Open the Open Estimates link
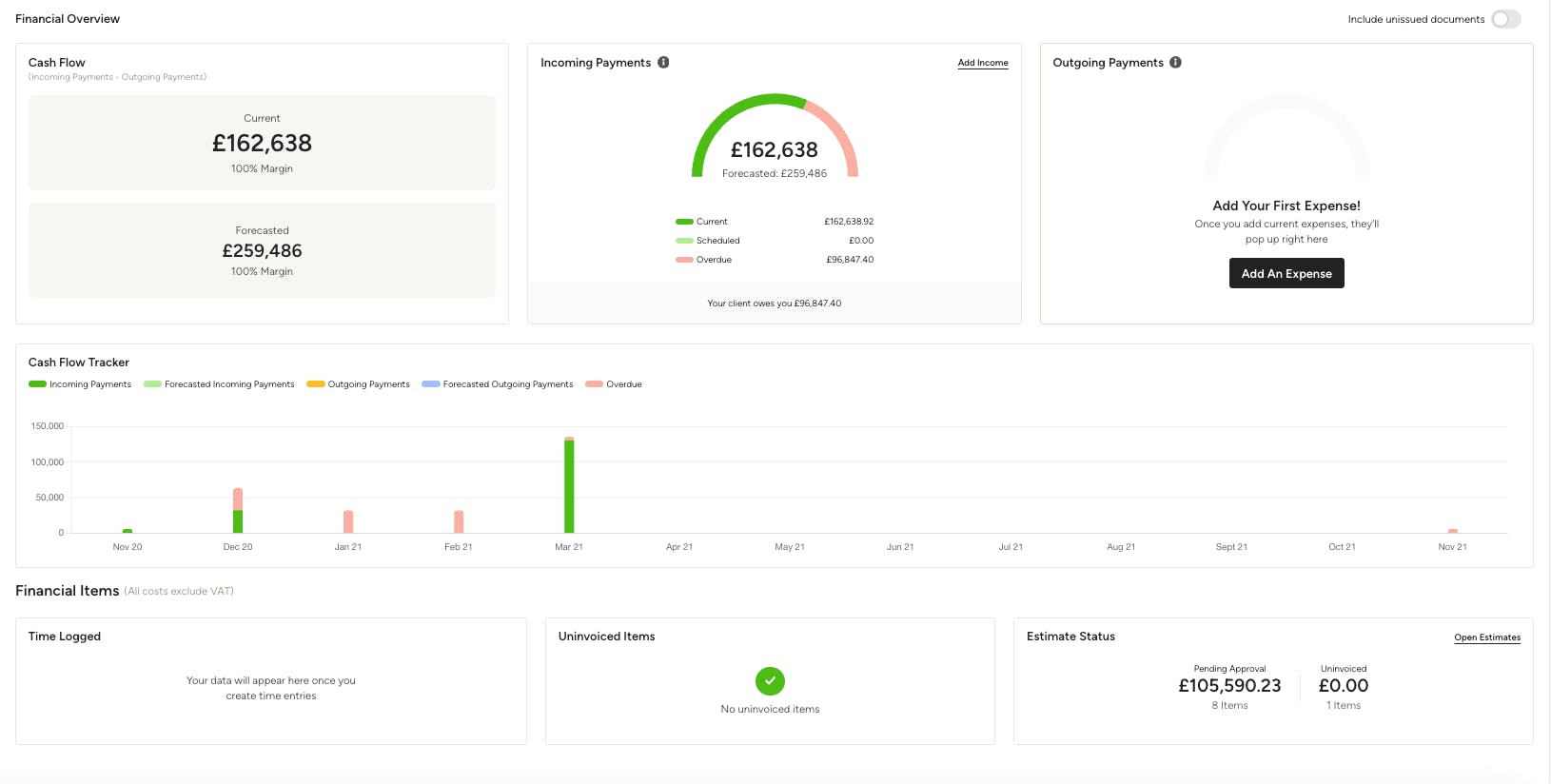This screenshot has height=784, width=1551. click(x=1487, y=637)
